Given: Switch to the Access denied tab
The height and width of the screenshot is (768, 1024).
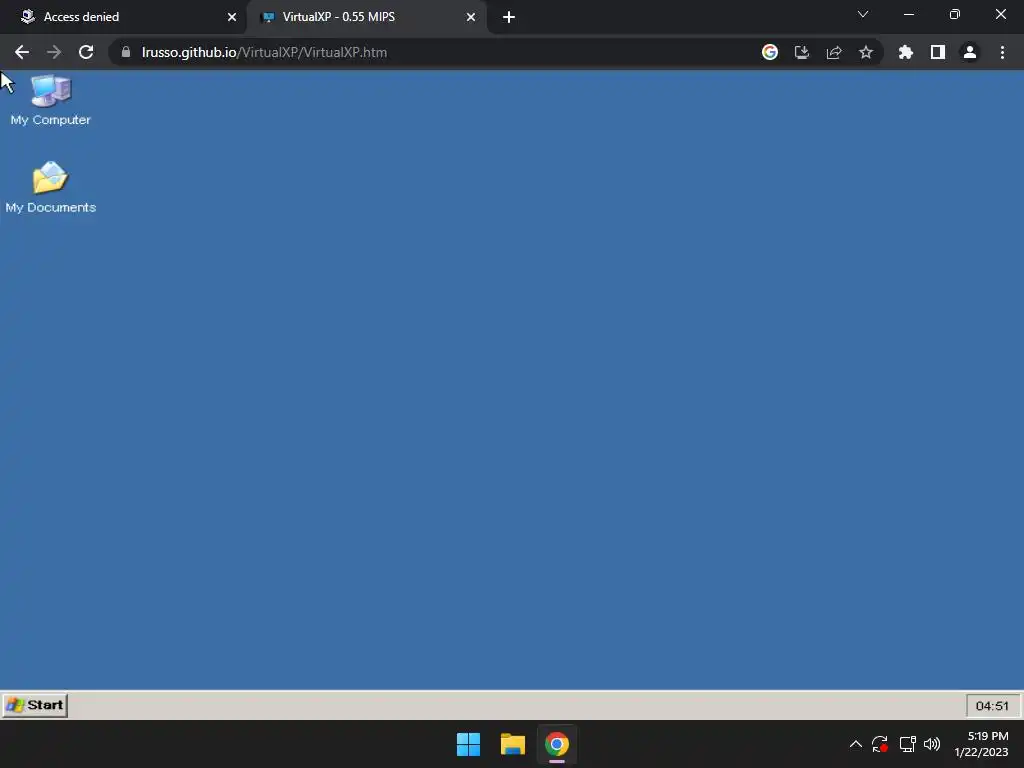Looking at the screenshot, I should pos(124,17).
